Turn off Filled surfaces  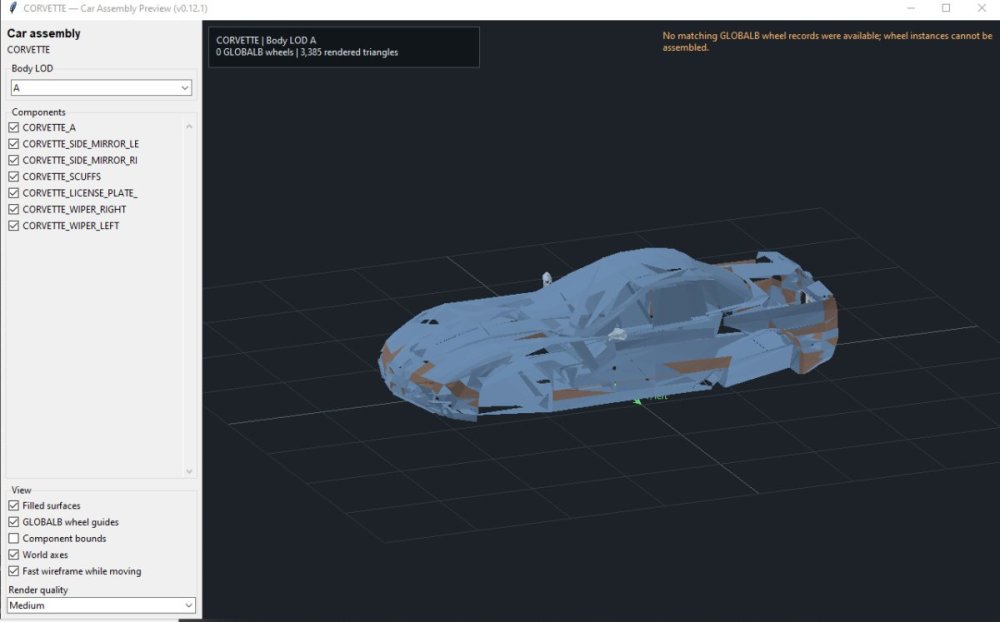13,505
